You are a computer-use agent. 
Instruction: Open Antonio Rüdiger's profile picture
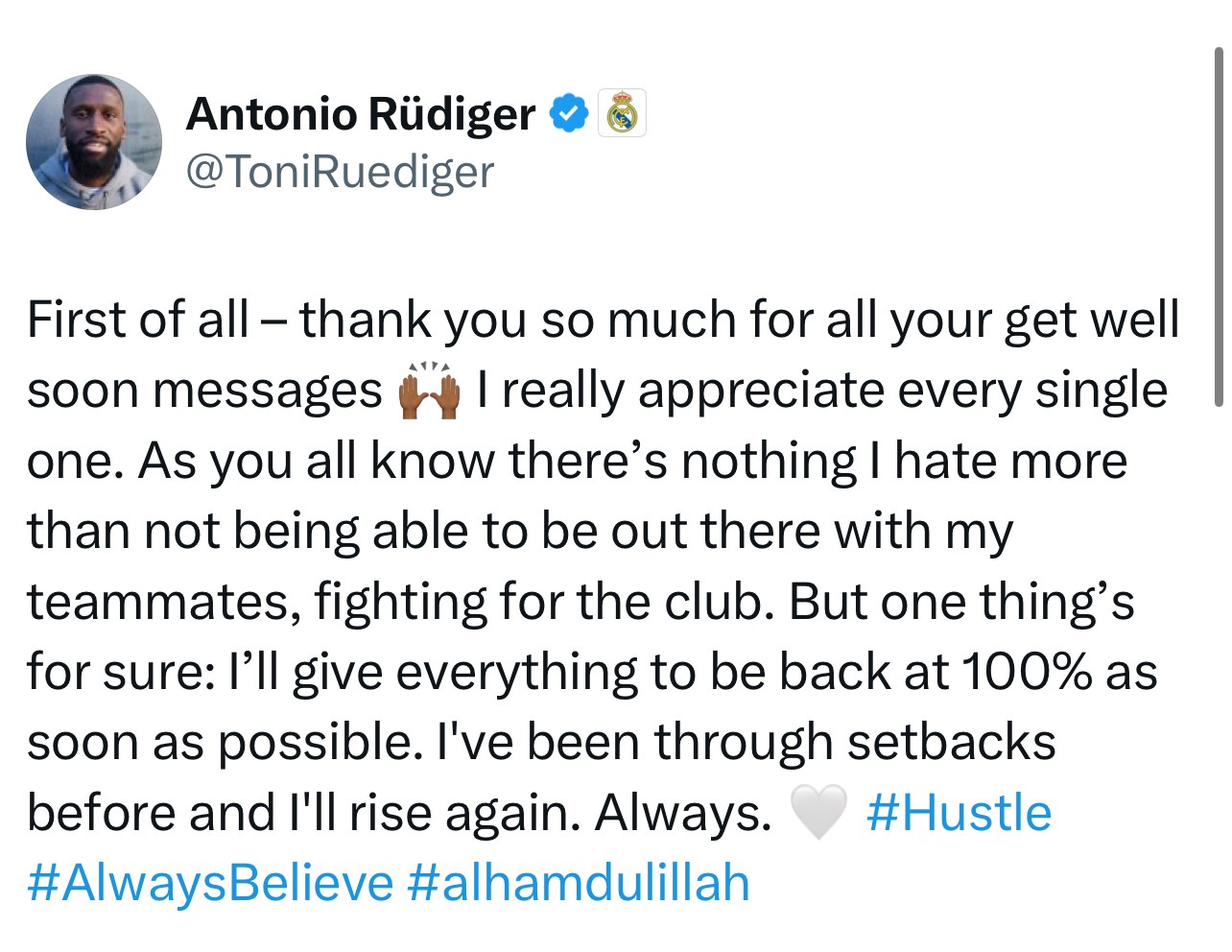coord(94,142)
